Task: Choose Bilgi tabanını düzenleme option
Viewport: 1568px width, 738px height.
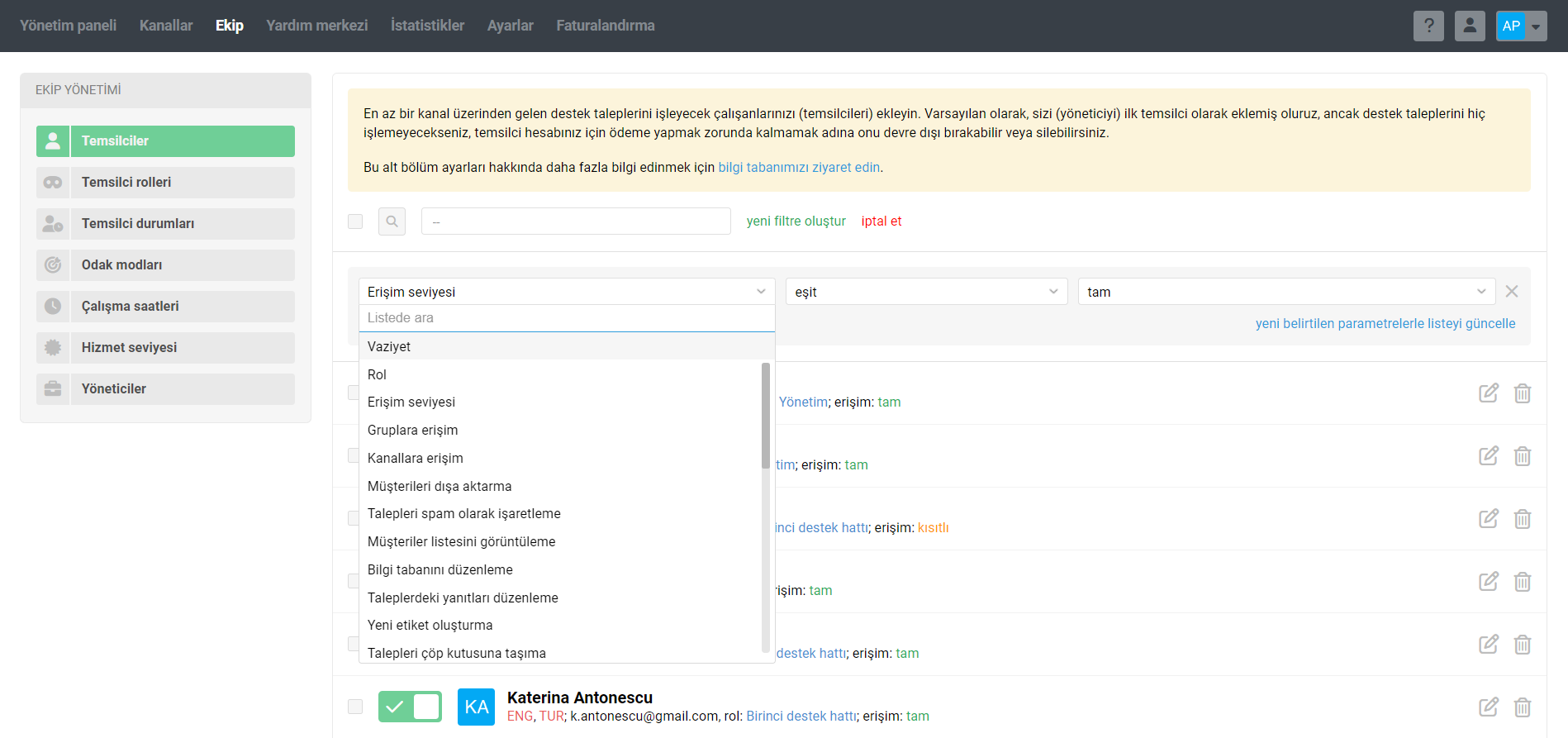Action: click(560, 570)
